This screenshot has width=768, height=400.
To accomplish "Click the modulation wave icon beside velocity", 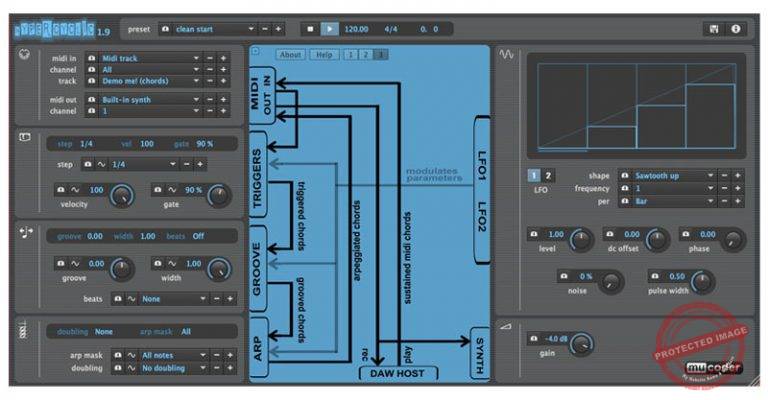I will coord(75,190).
